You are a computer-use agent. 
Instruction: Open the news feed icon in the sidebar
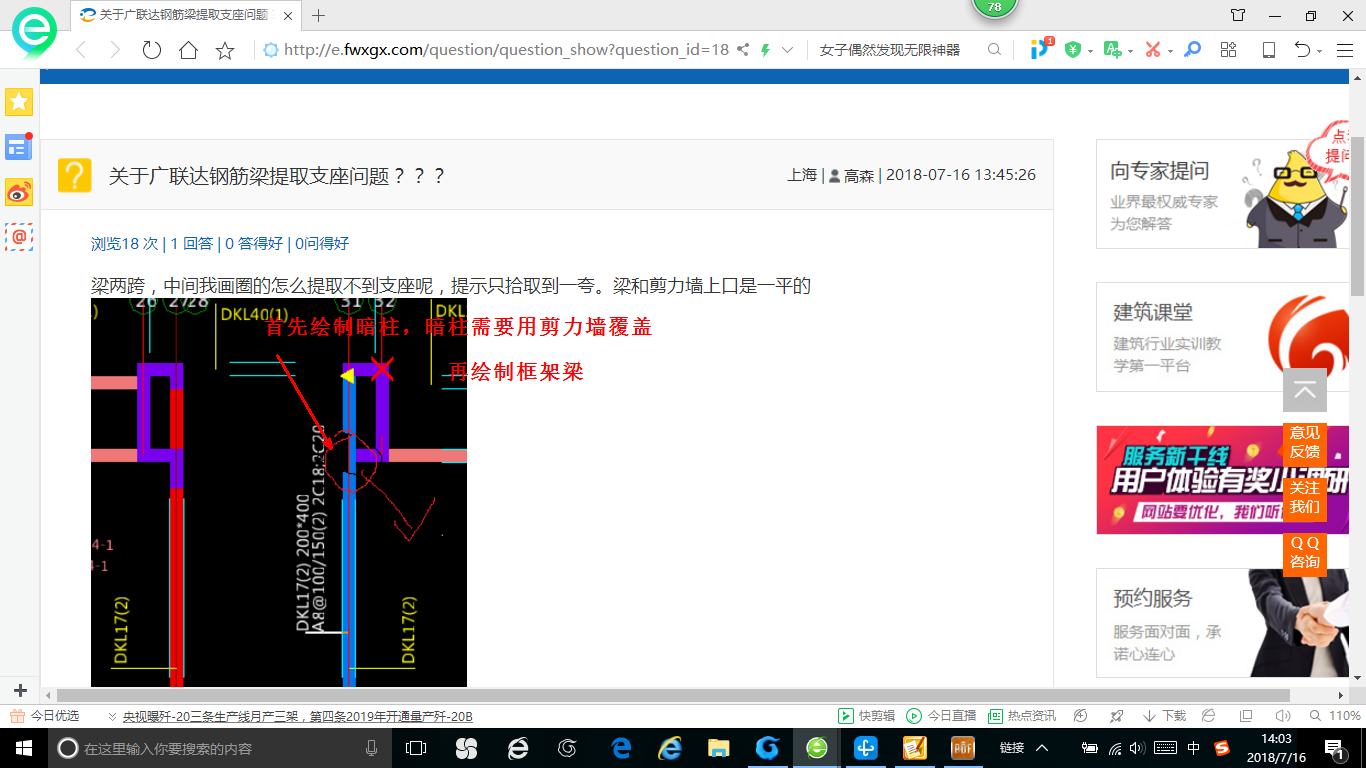(x=19, y=147)
